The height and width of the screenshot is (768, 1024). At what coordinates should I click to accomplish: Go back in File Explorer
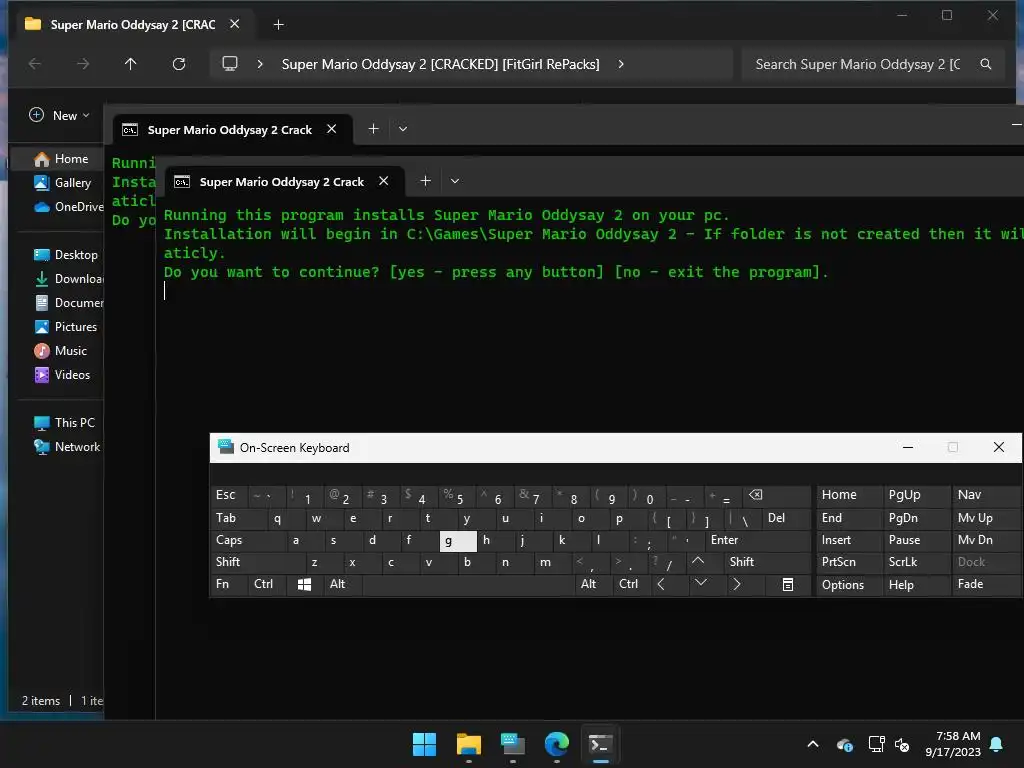35,64
